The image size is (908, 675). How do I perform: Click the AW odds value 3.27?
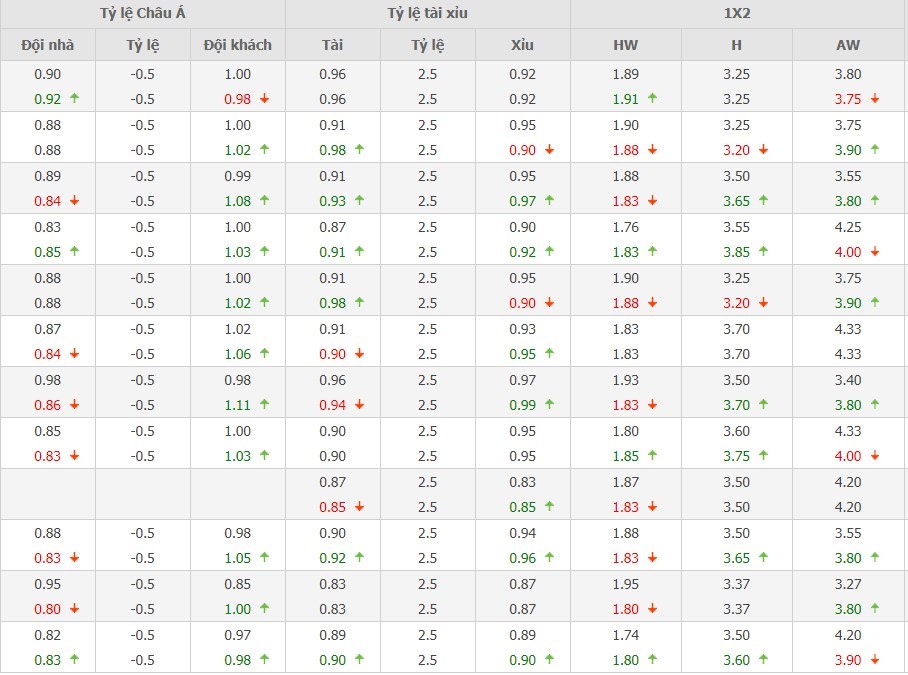(x=848, y=584)
